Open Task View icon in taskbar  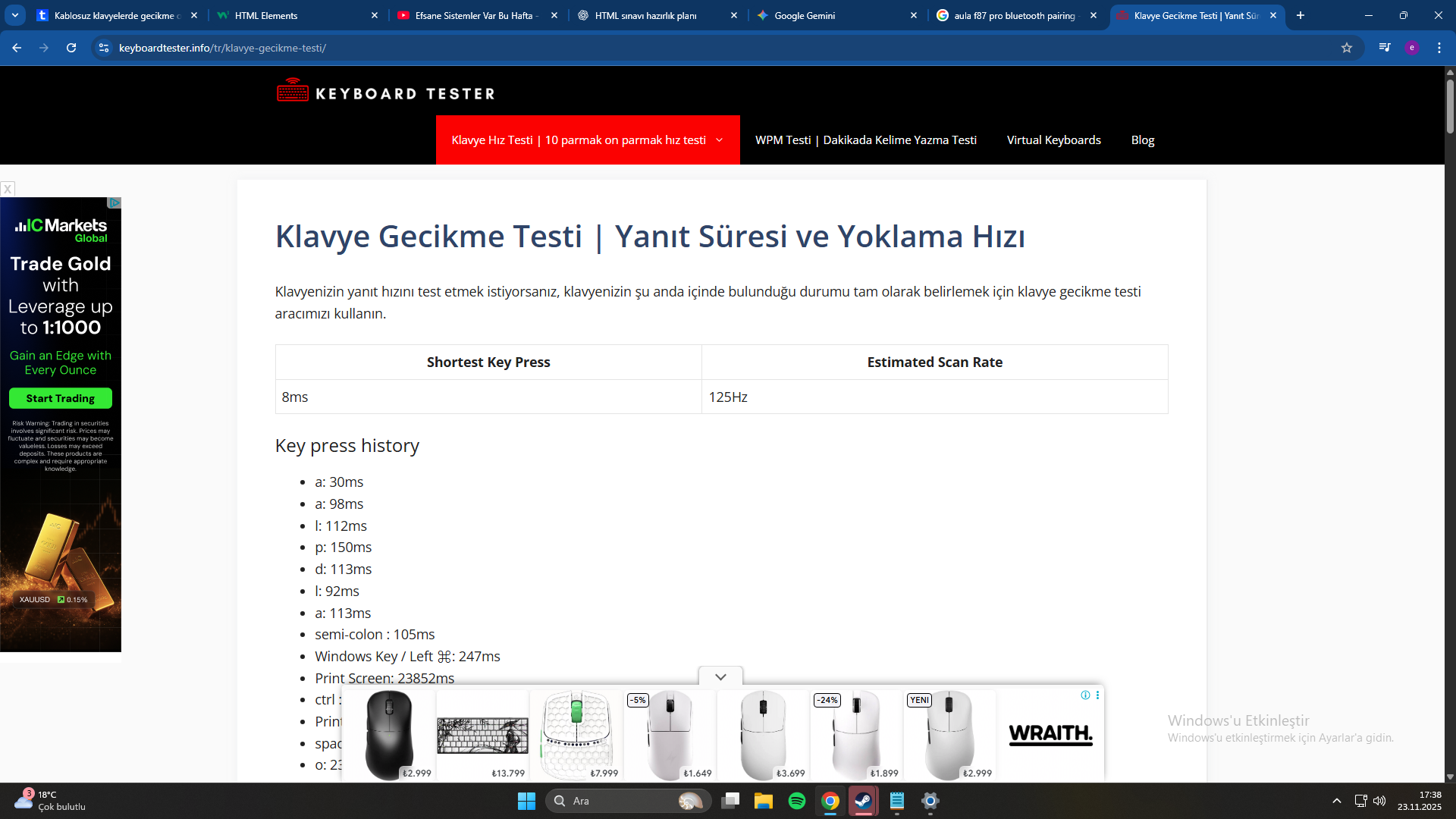[x=730, y=801]
